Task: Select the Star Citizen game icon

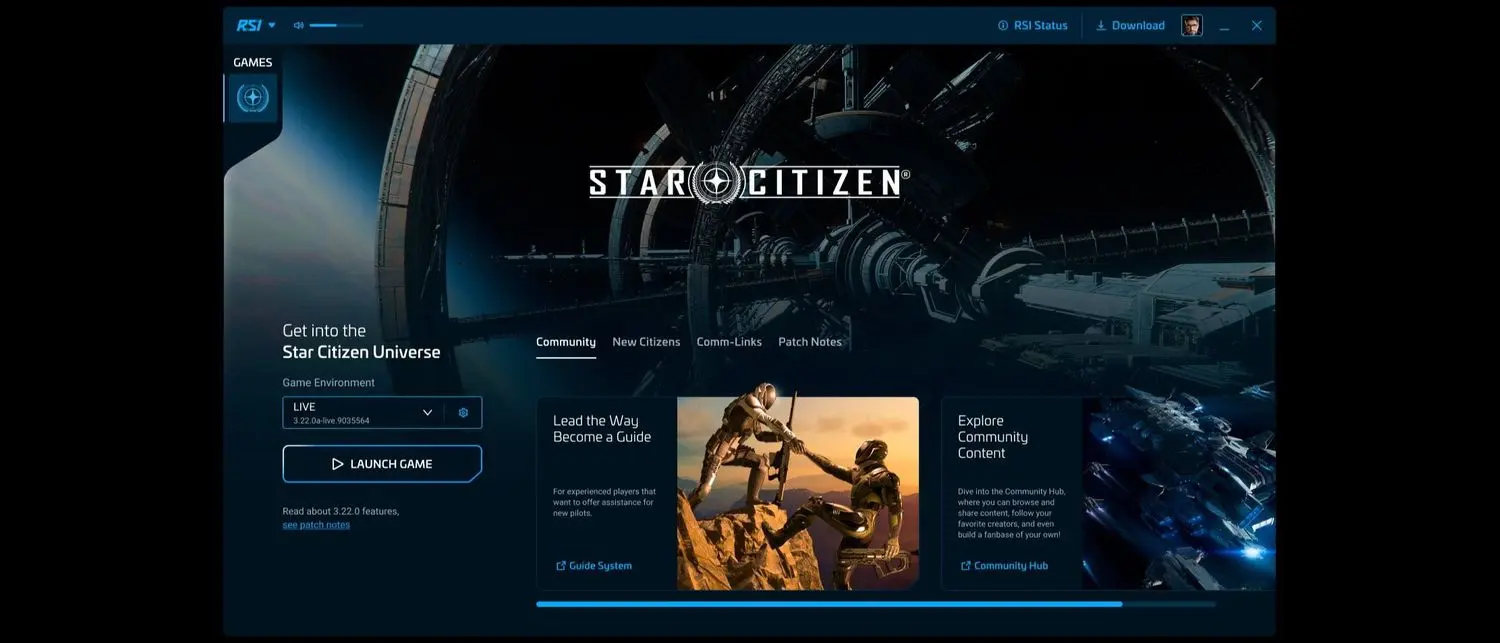Action: point(252,97)
